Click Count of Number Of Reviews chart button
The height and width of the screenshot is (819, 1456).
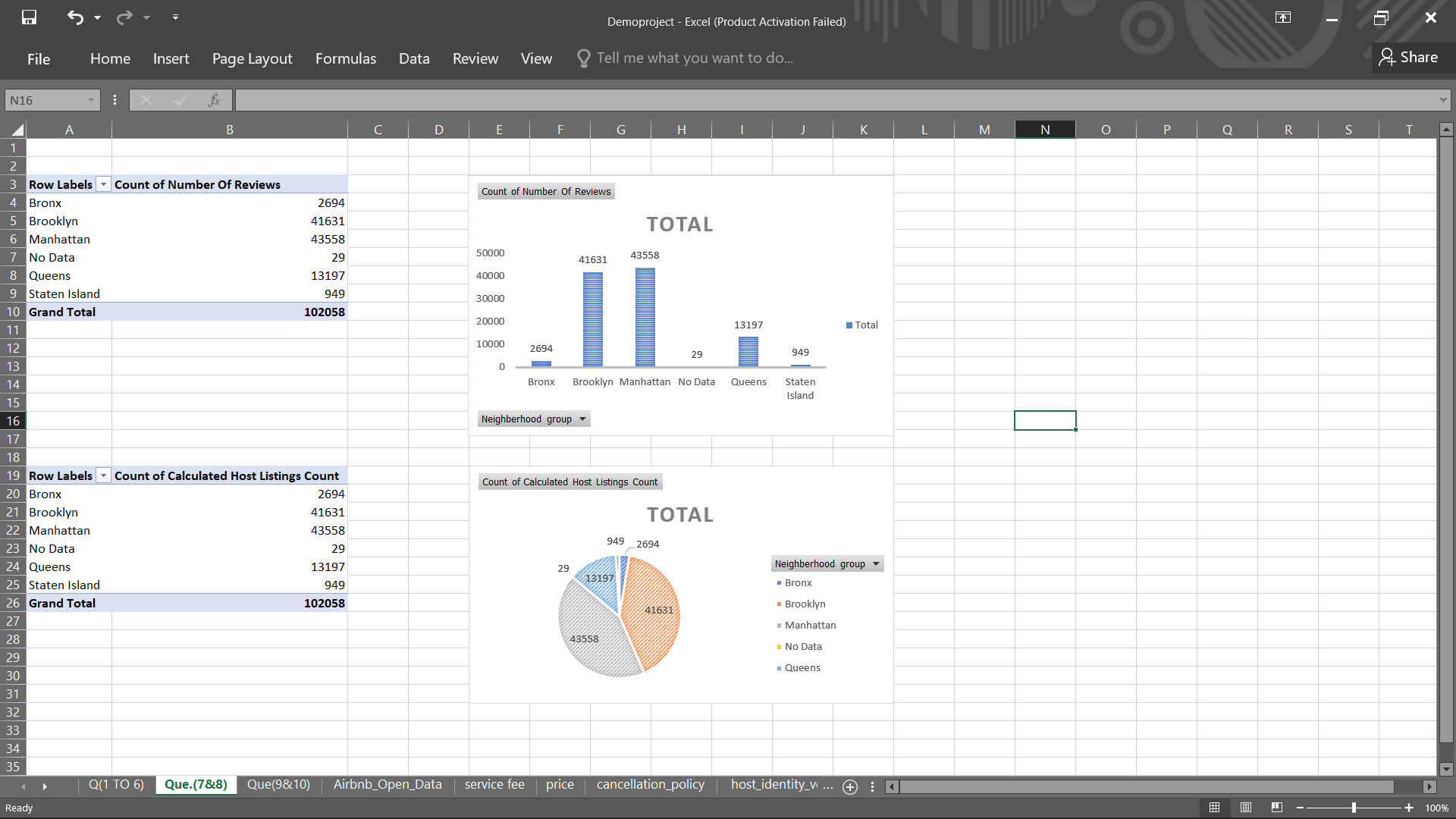coord(545,192)
